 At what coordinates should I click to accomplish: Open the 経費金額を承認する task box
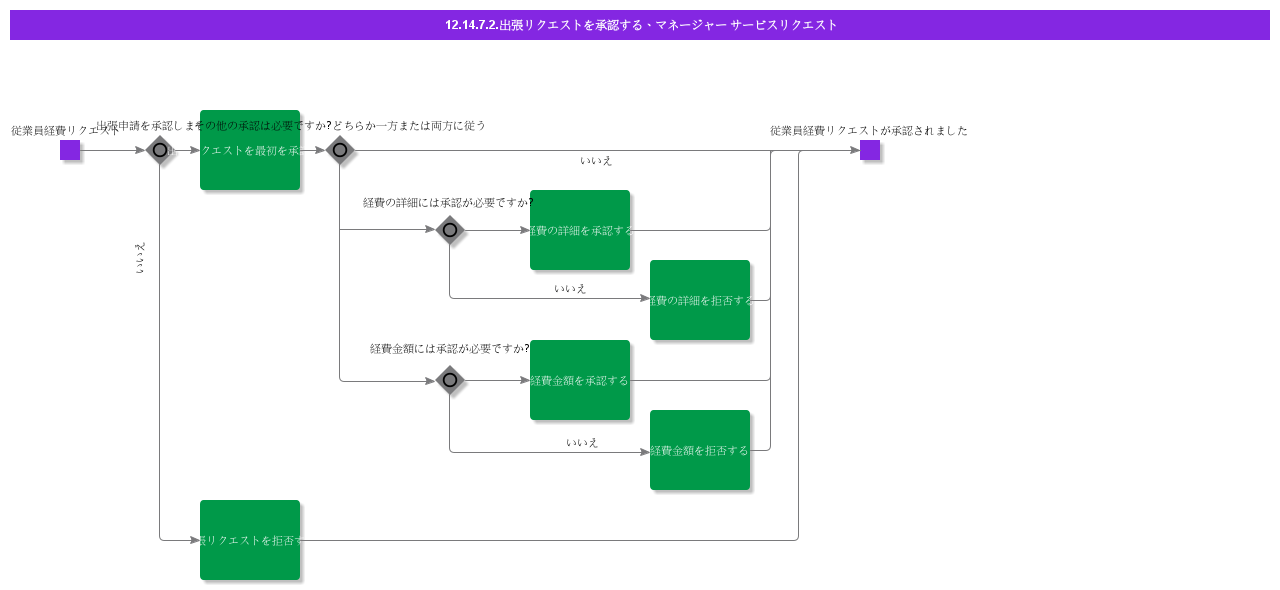(580, 380)
